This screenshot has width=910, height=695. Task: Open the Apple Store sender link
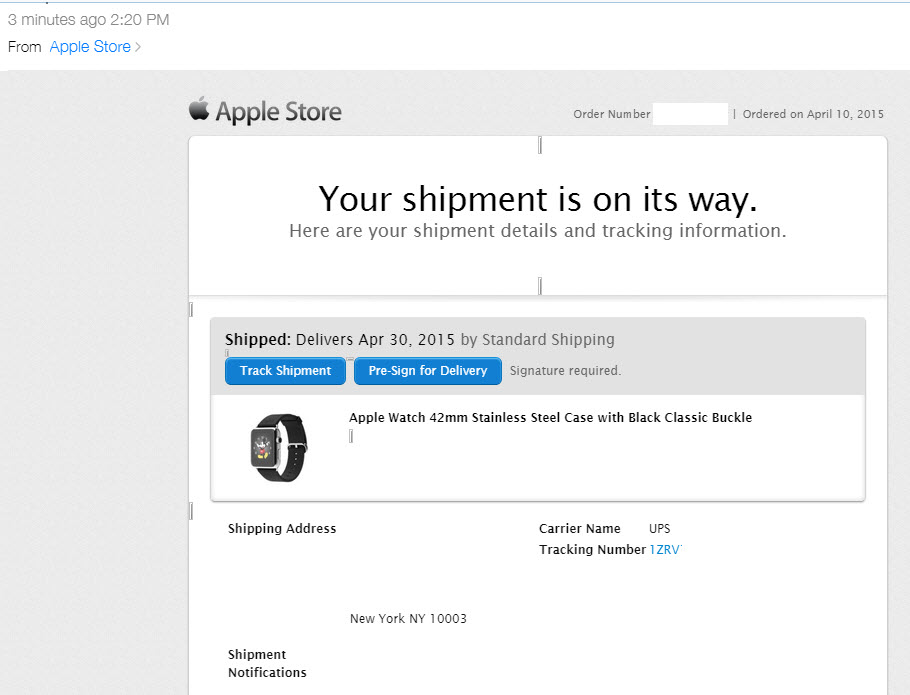coord(90,46)
